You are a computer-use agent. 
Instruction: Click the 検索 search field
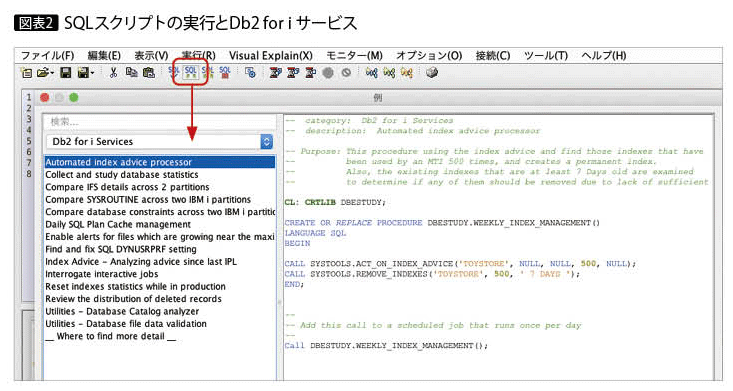pos(159,122)
